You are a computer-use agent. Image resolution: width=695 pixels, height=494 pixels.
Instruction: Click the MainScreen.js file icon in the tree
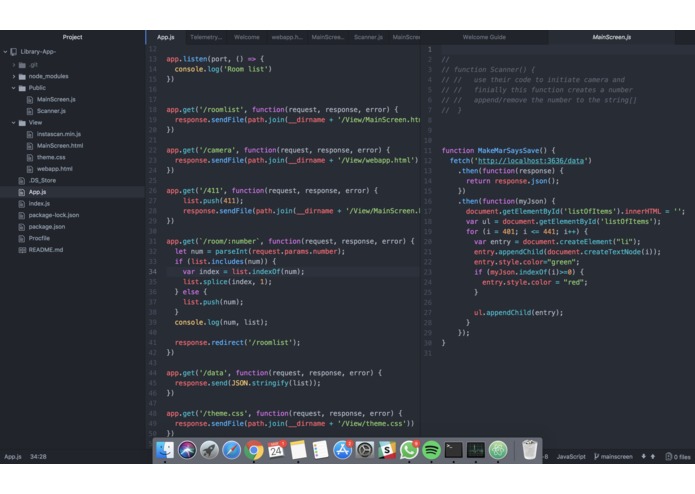(30, 100)
